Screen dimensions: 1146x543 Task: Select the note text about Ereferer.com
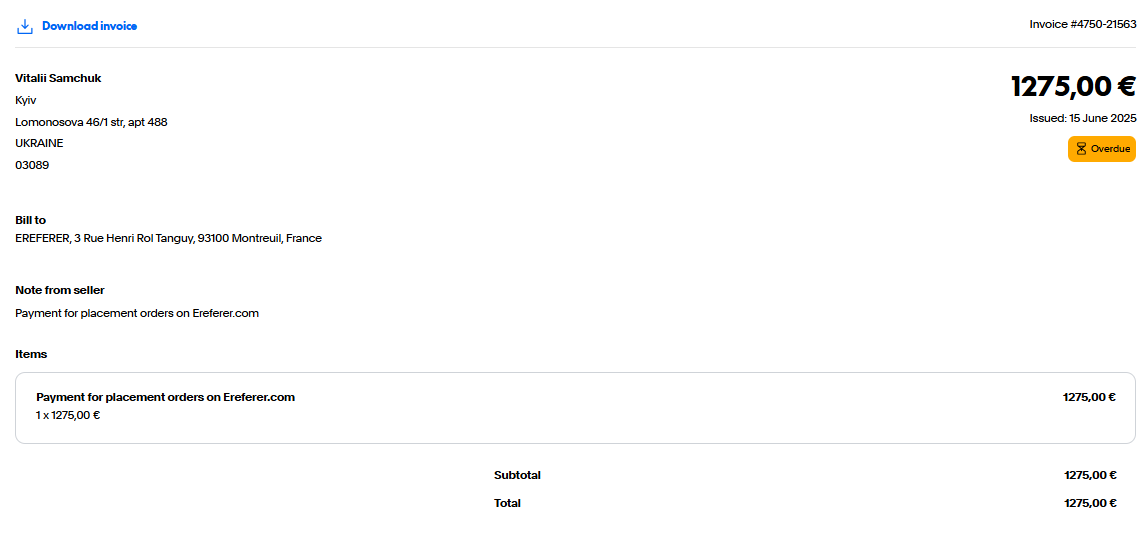tap(137, 314)
